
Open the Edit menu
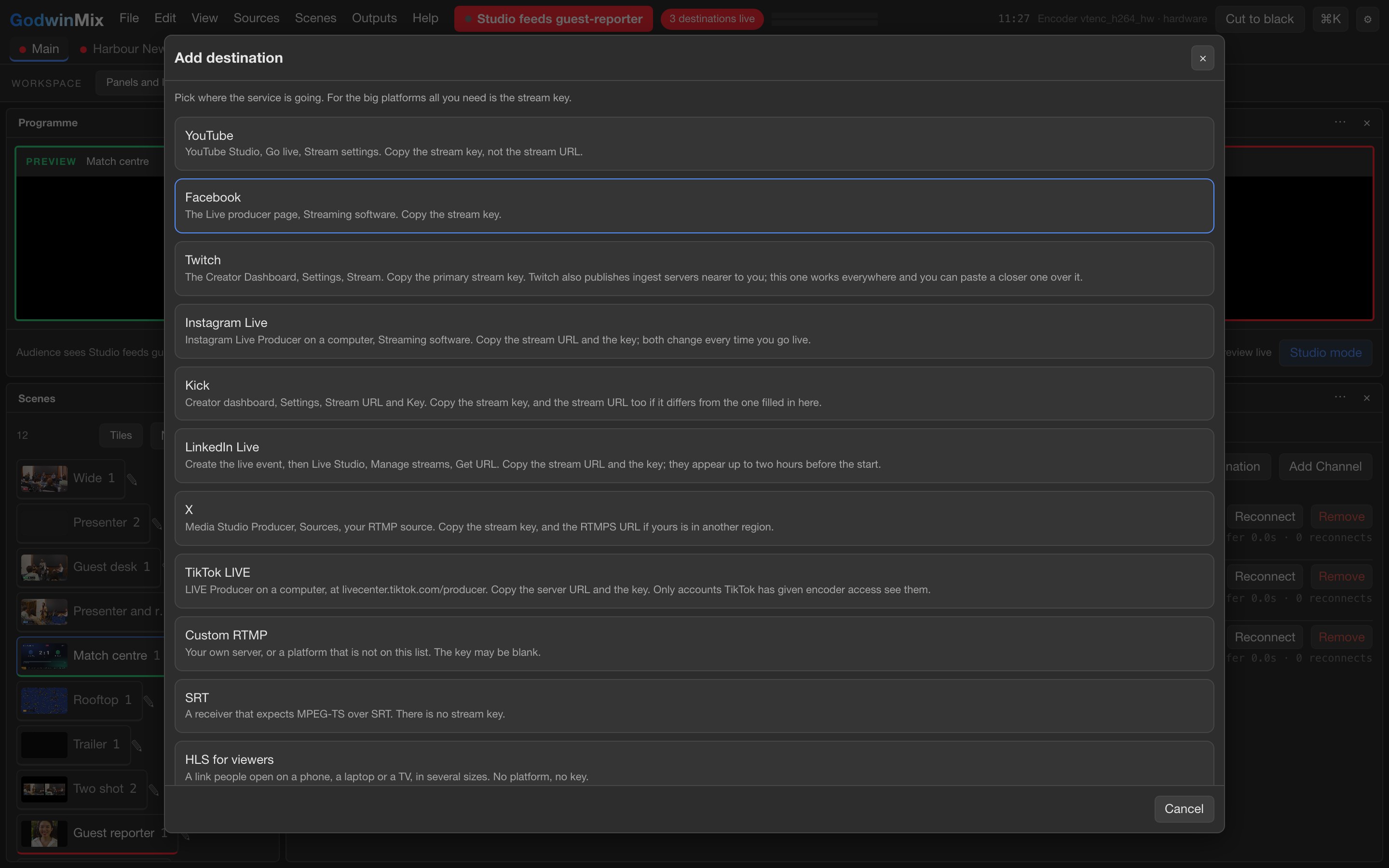click(165, 18)
